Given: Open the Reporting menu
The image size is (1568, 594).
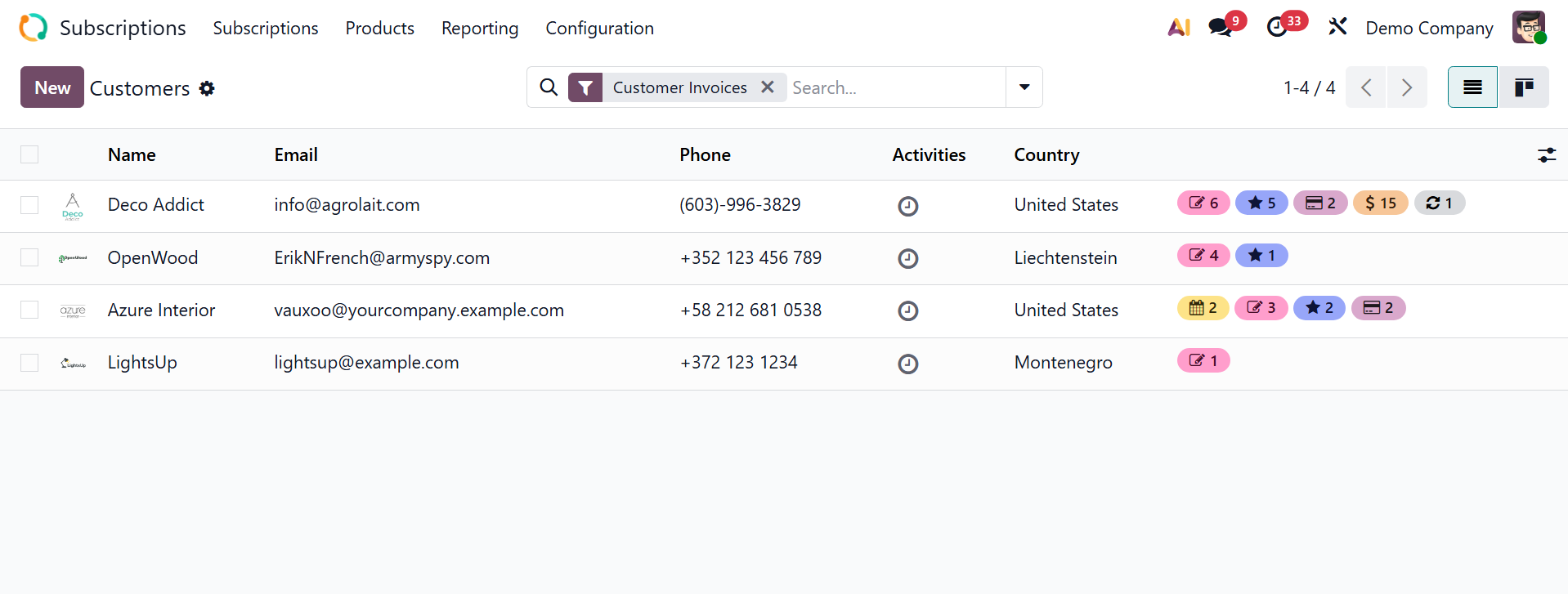Looking at the screenshot, I should point(480,28).
